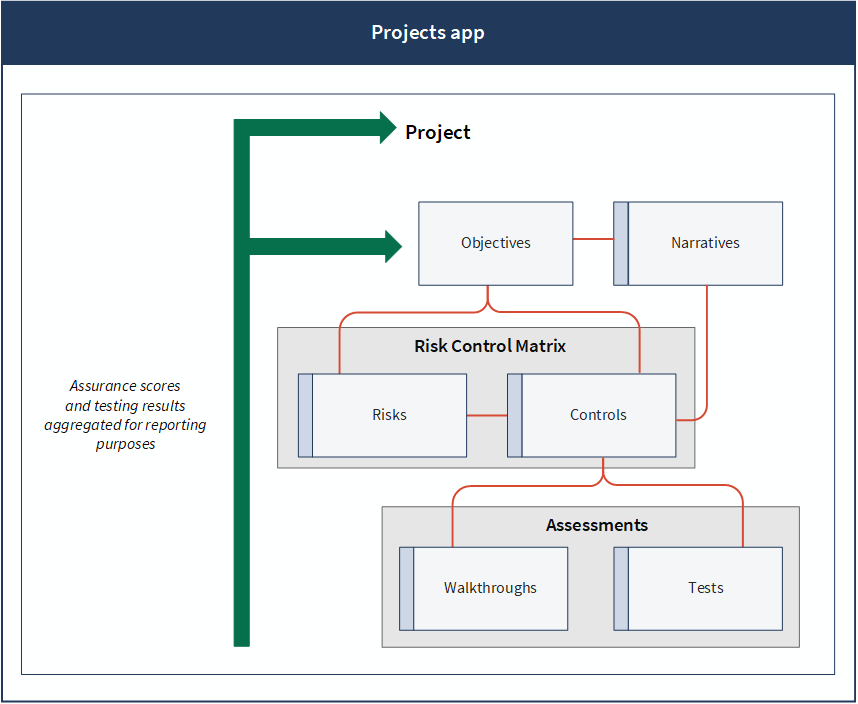Image resolution: width=858 pixels, height=704 pixels.
Task: Click the Assessments heading
Action: click(596, 525)
